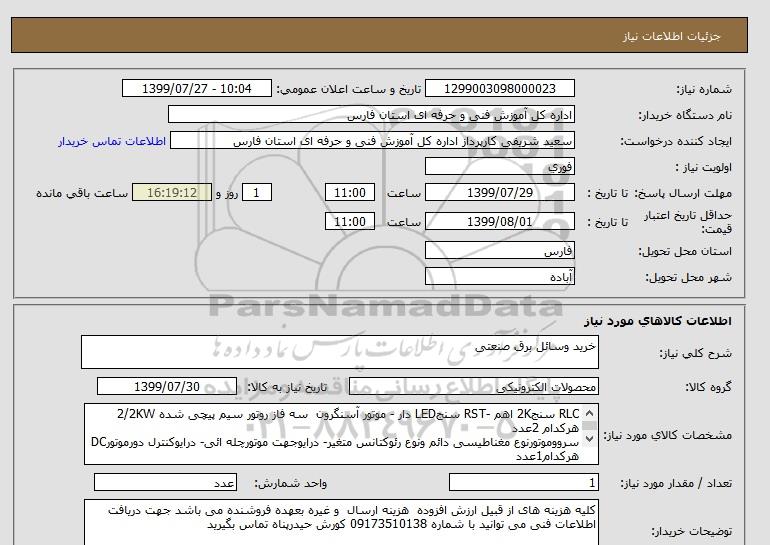Click delivery province field فارس

point(499,251)
